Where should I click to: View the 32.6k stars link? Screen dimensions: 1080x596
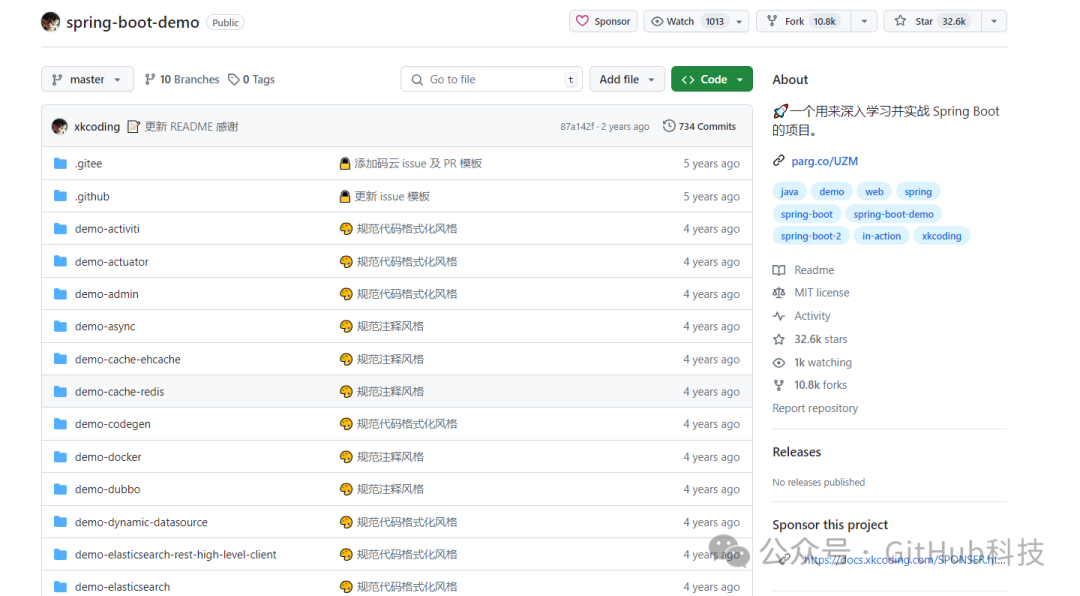821,339
